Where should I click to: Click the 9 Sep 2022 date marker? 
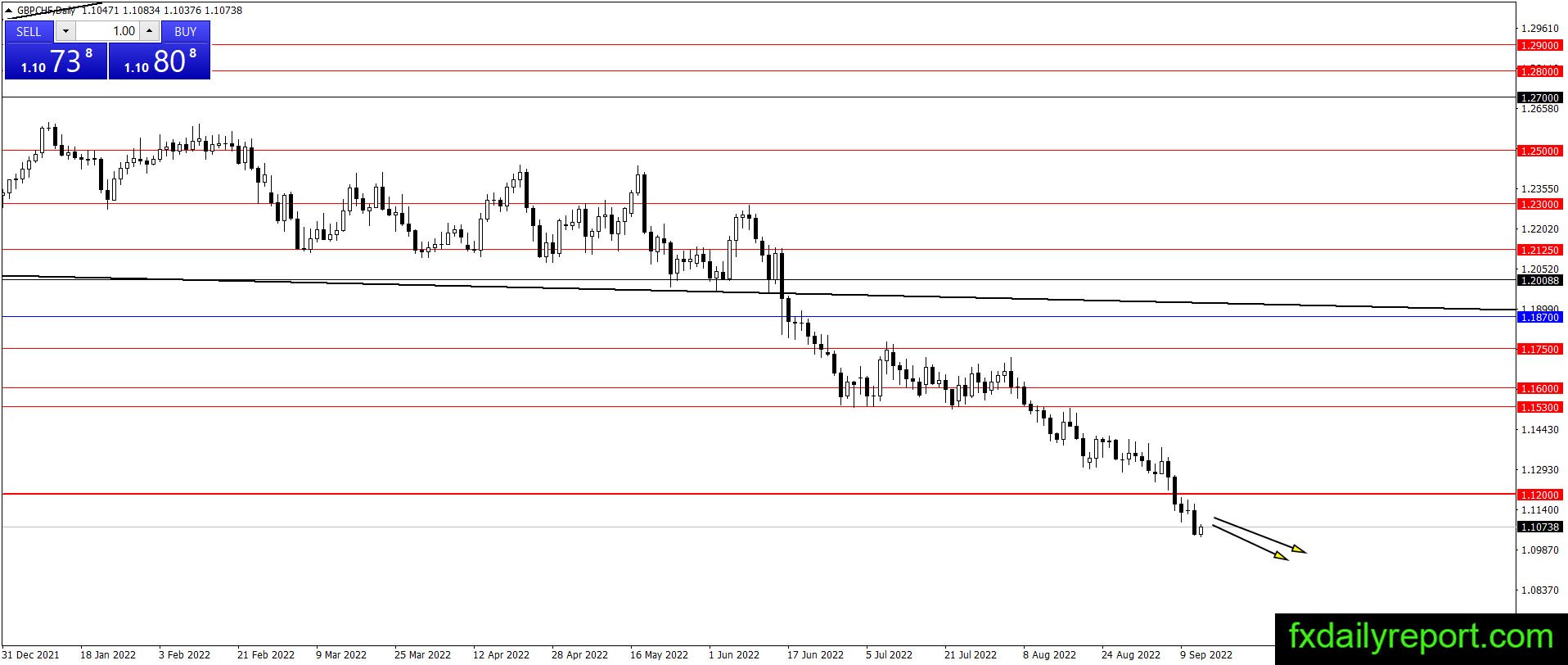pyautogui.click(x=1205, y=654)
